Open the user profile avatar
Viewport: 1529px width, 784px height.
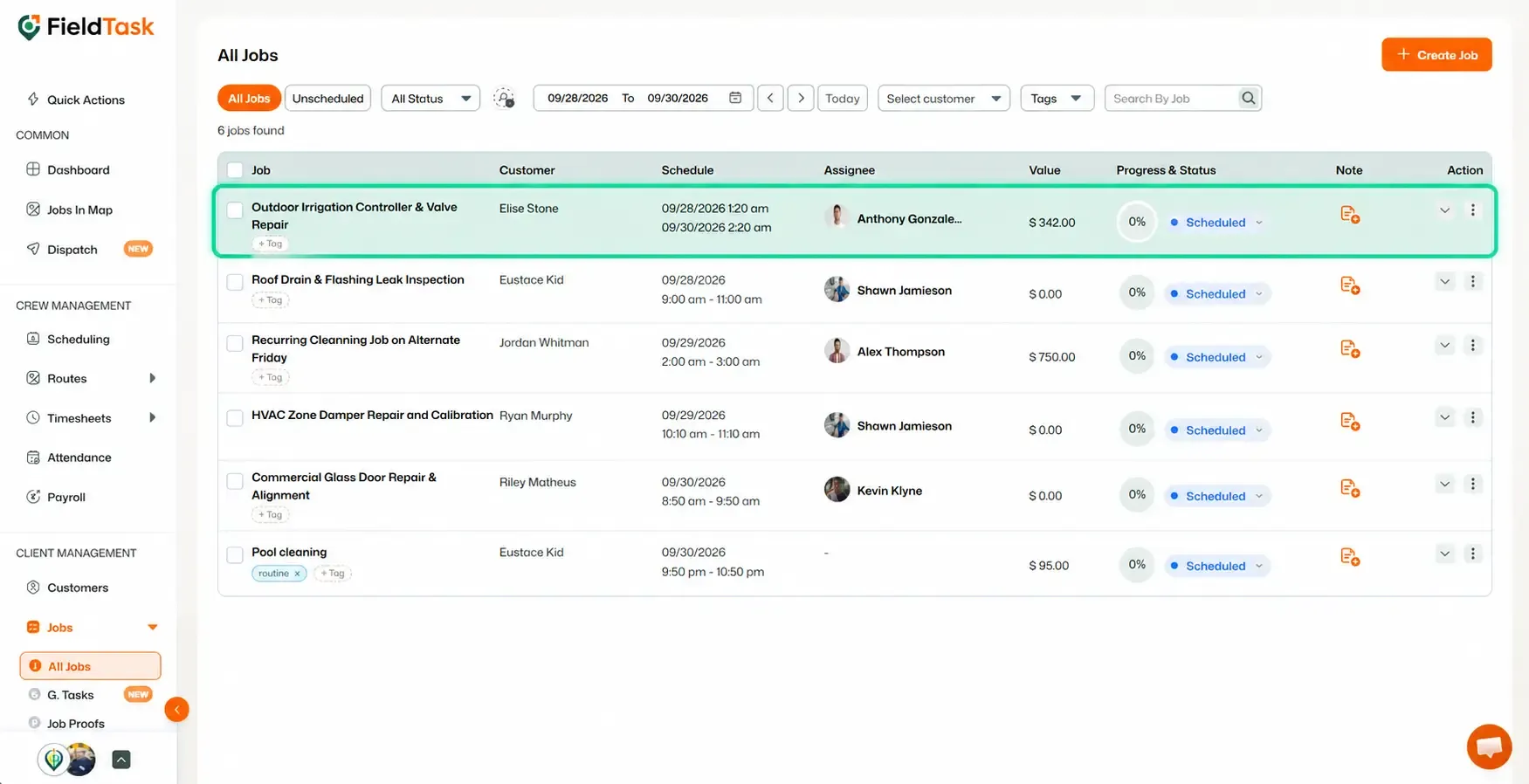click(x=79, y=760)
